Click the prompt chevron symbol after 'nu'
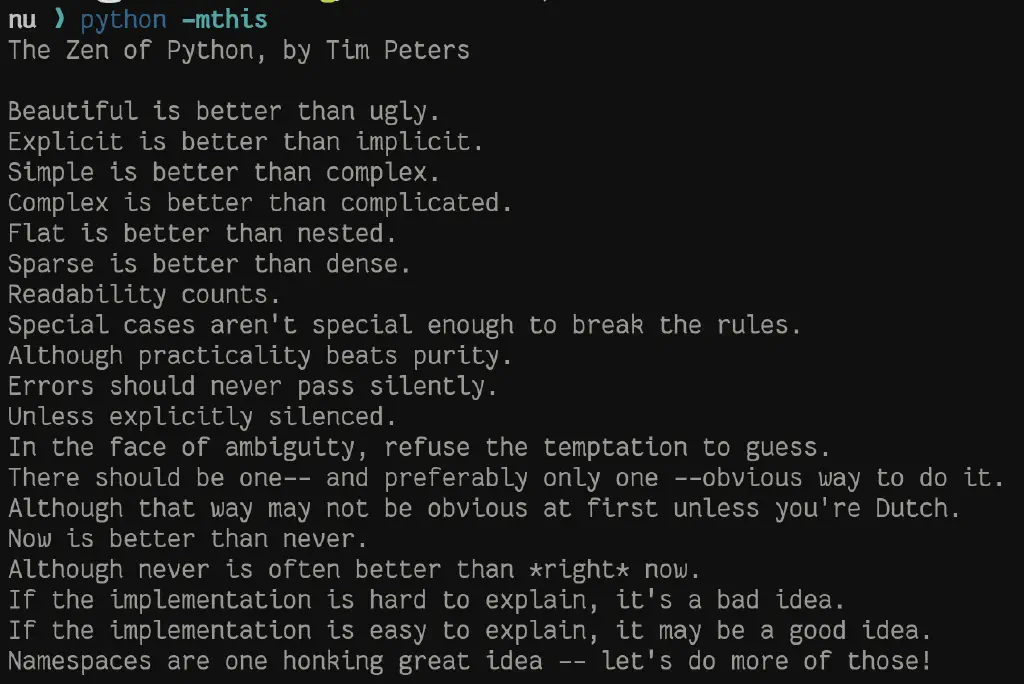The image size is (1024, 684). (59, 19)
